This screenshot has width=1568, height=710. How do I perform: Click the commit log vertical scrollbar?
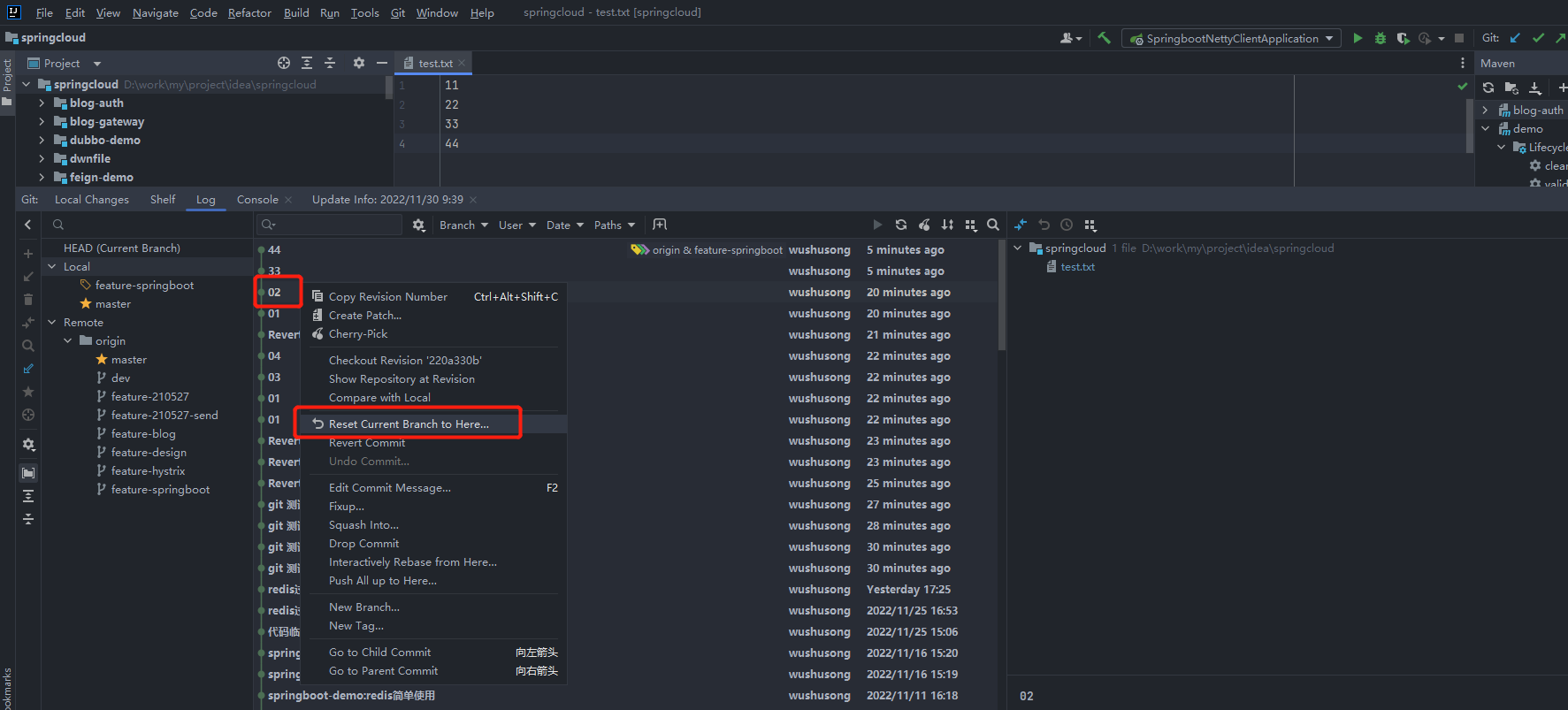[1001, 301]
